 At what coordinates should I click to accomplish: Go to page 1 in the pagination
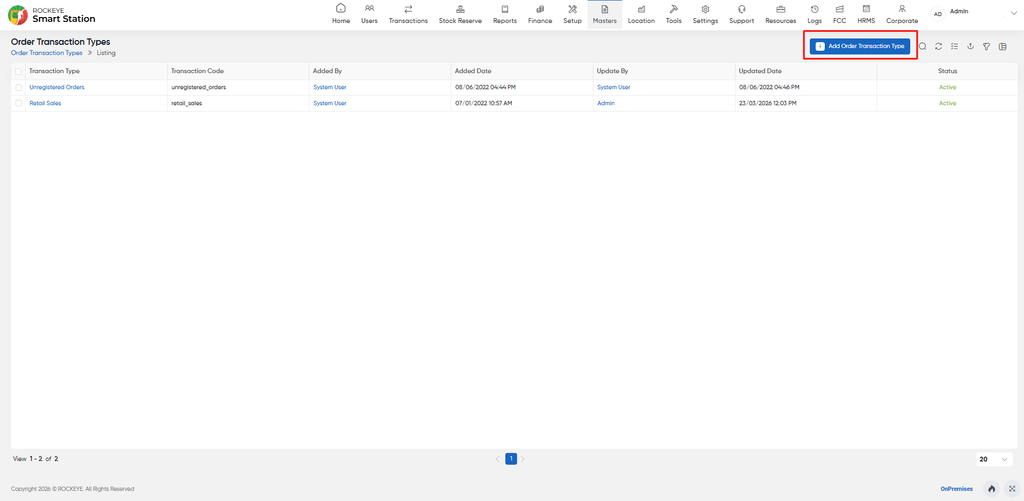511,459
